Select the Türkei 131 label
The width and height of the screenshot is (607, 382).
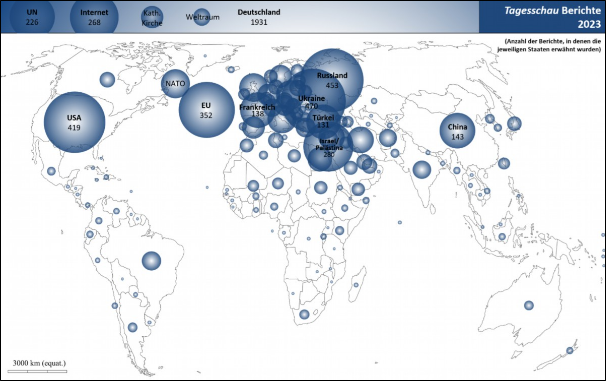[x=323, y=121]
